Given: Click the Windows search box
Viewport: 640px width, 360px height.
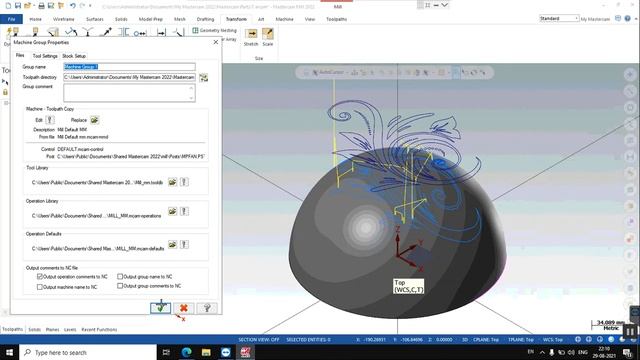Looking at the screenshot, I should (x=88, y=352).
